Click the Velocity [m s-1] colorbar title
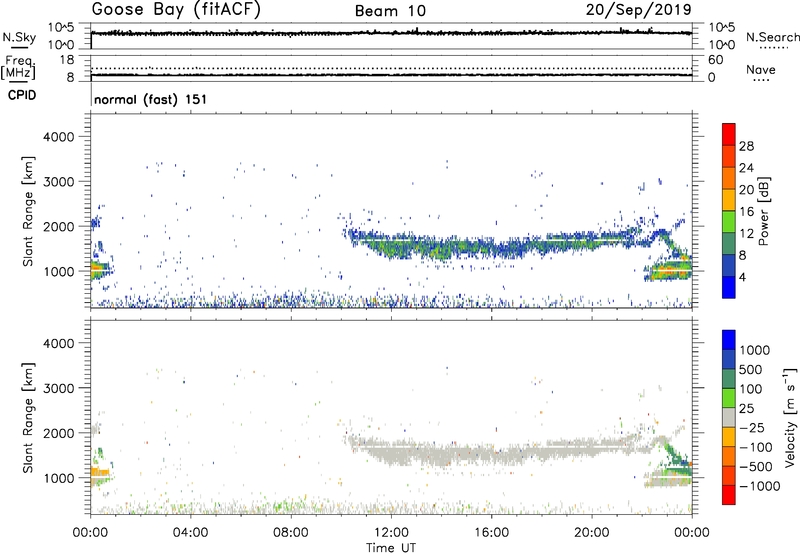 tap(790, 417)
